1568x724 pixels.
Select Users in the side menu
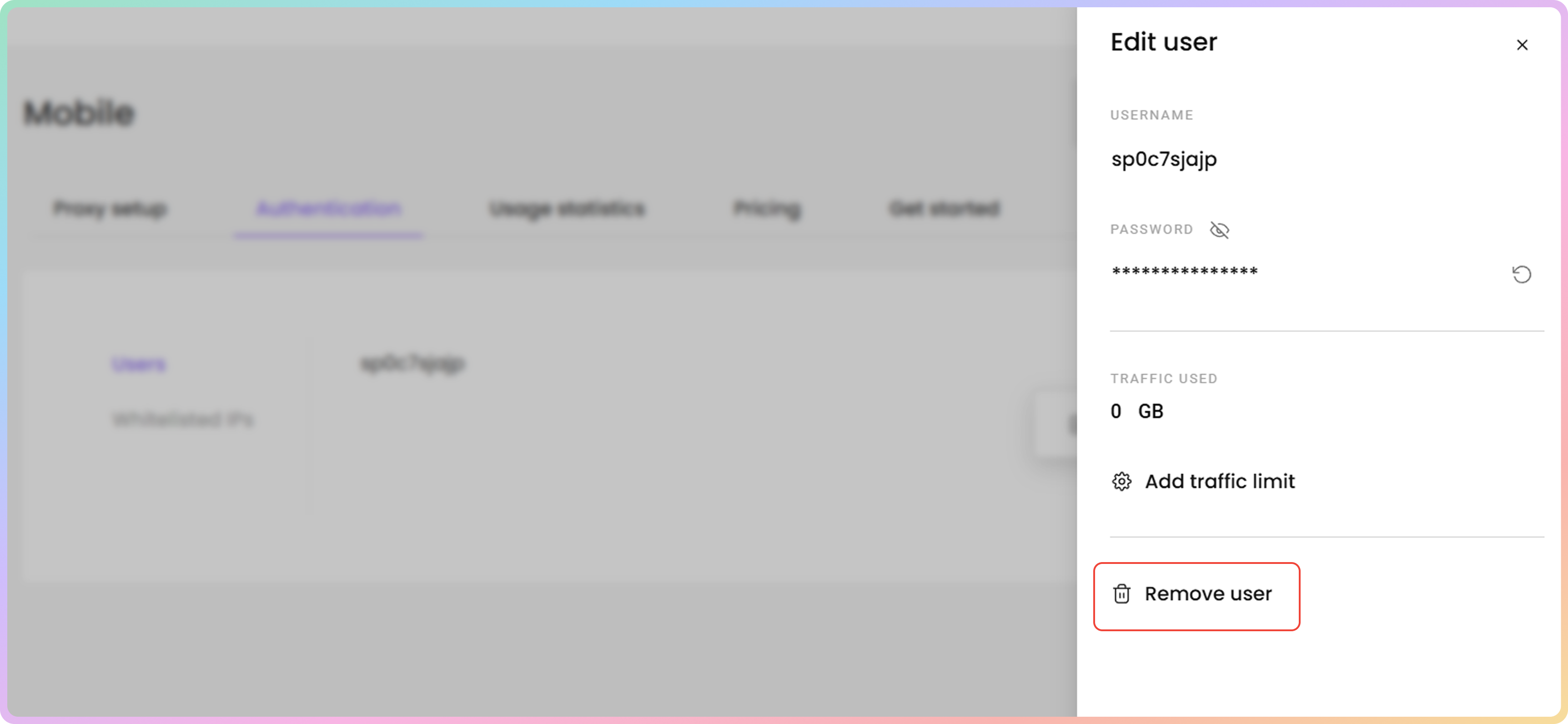(139, 364)
